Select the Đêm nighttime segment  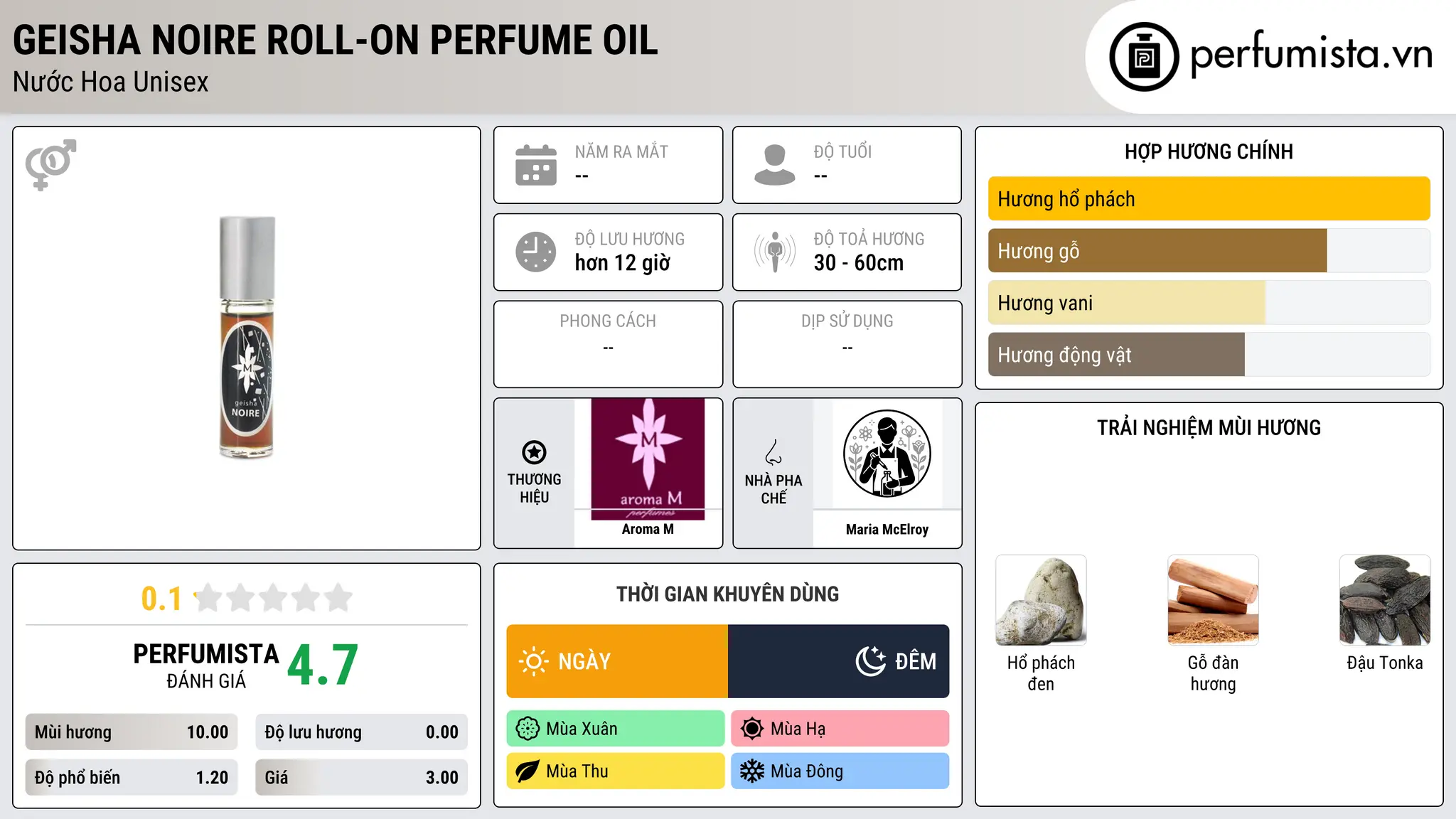[839, 661]
